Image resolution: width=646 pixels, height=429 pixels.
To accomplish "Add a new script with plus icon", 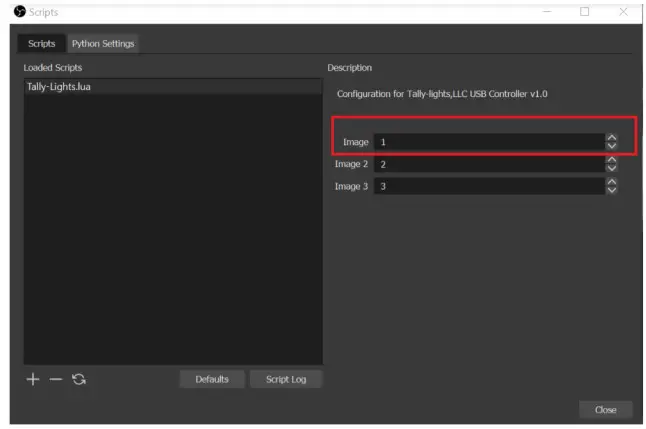I will coord(33,379).
